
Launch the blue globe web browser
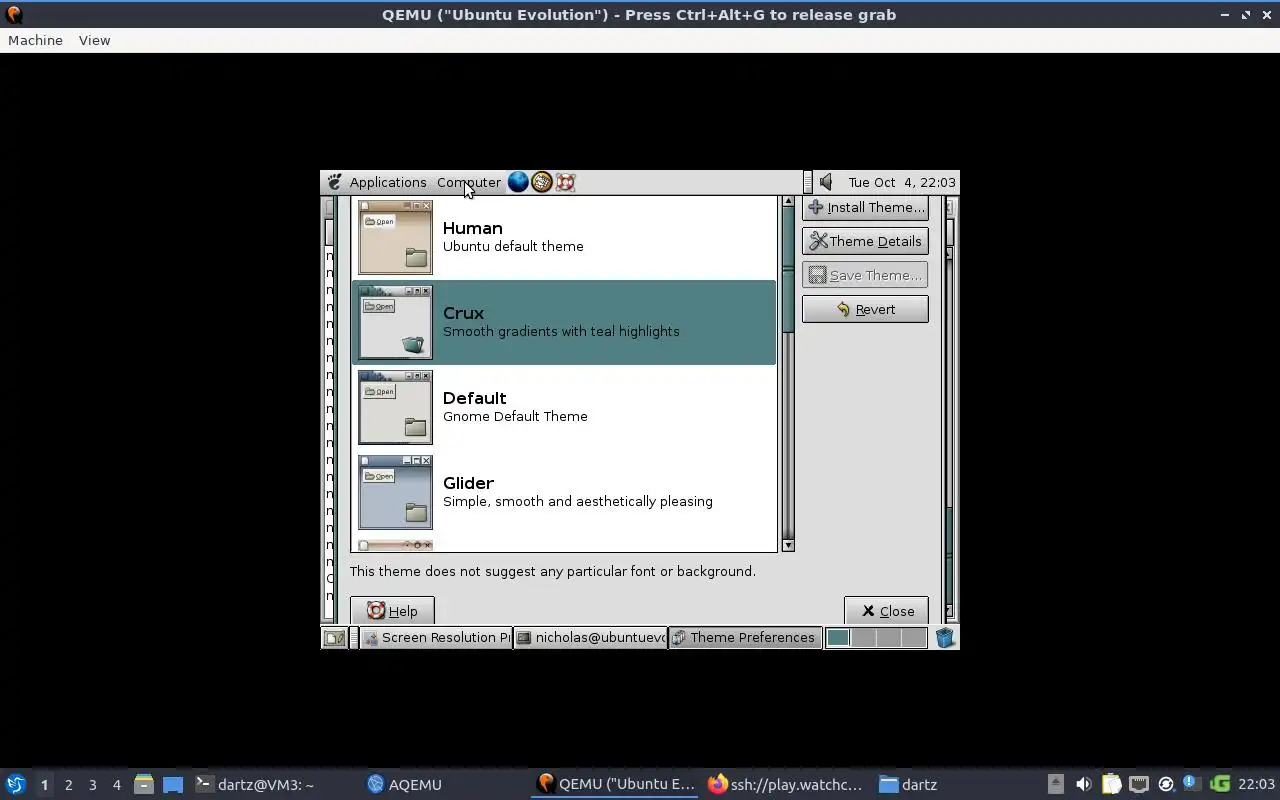click(518, 182)
